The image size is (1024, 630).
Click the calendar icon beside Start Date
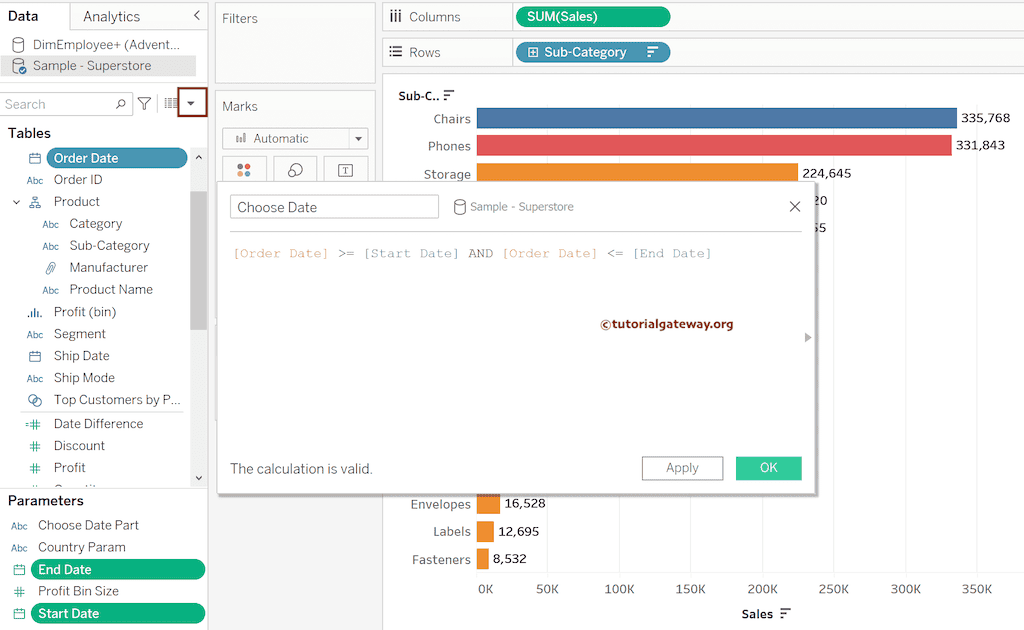pyautogui.click(x=19, y=614)
